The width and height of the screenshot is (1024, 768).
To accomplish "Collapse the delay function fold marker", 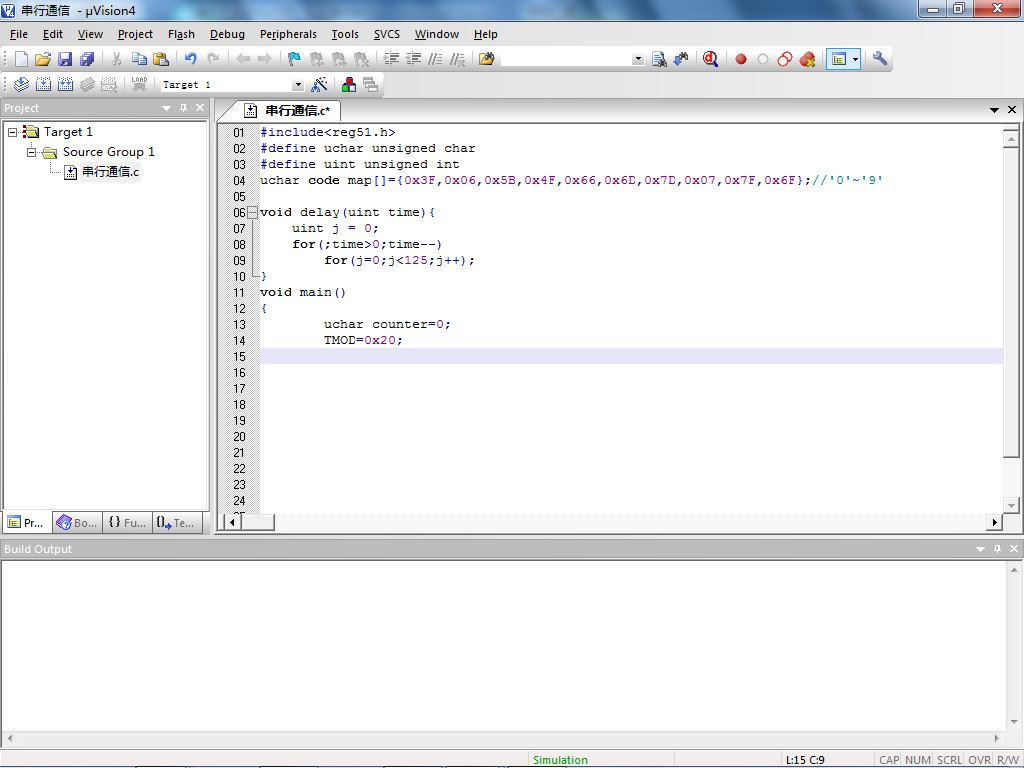I will point(252,213).
